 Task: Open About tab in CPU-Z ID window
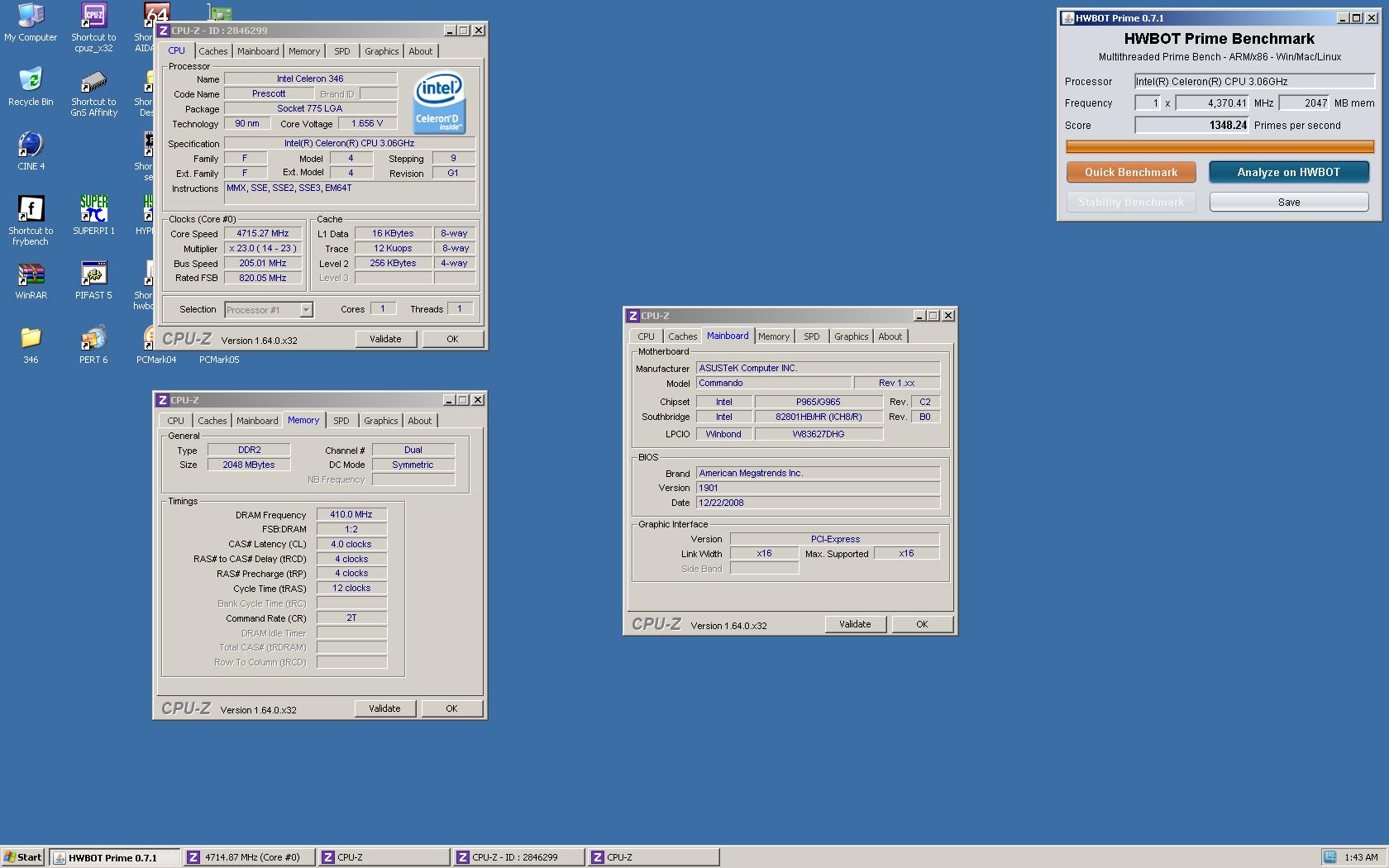tap(421, 51)
